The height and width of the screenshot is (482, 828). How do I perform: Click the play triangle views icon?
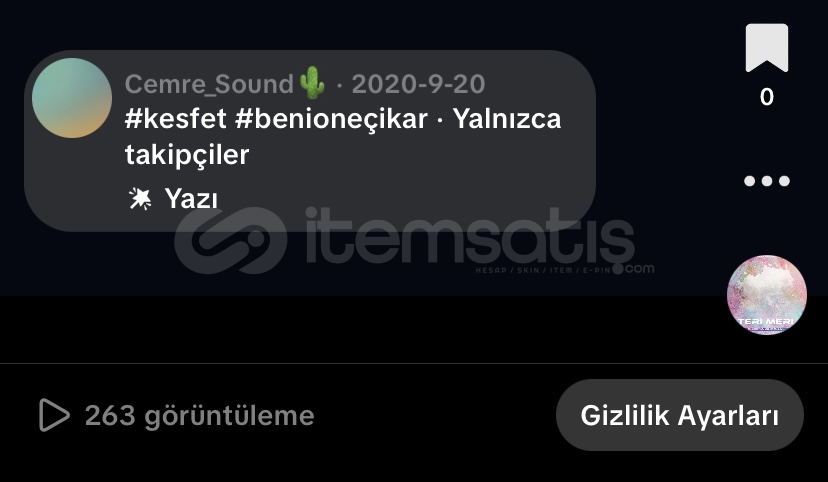54,415
